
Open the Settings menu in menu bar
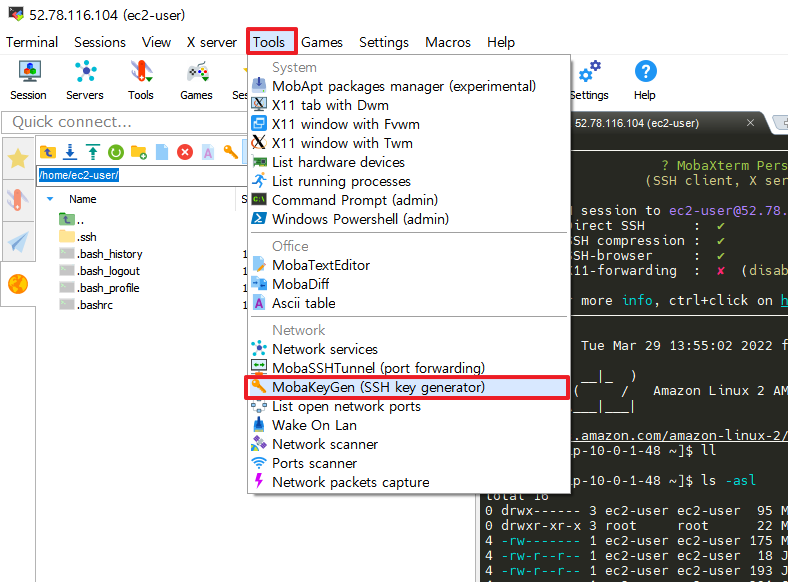click(x=384, y=42)
